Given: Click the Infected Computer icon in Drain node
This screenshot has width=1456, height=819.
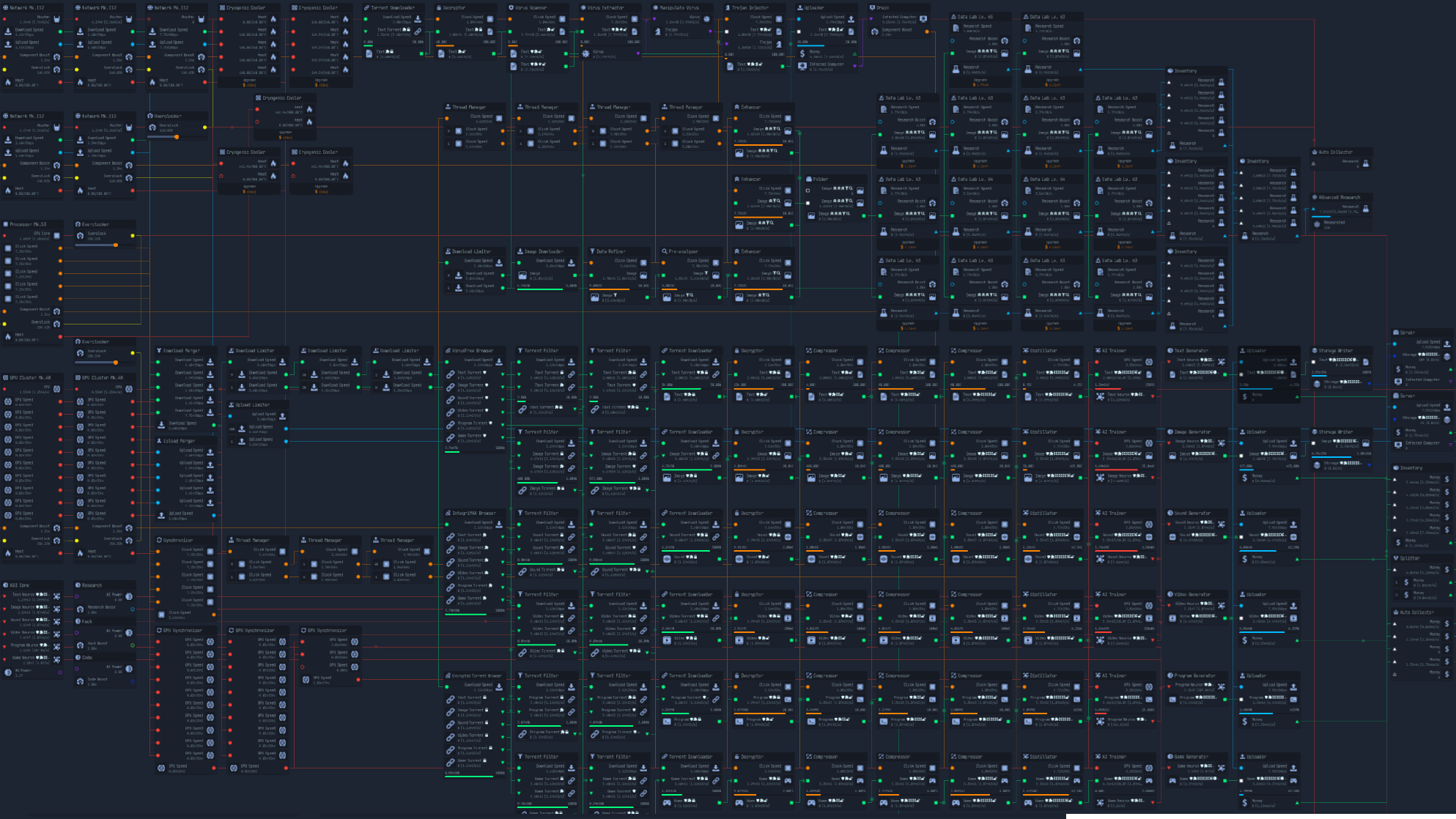Looking at the screenshot, I should coord(923,19).
